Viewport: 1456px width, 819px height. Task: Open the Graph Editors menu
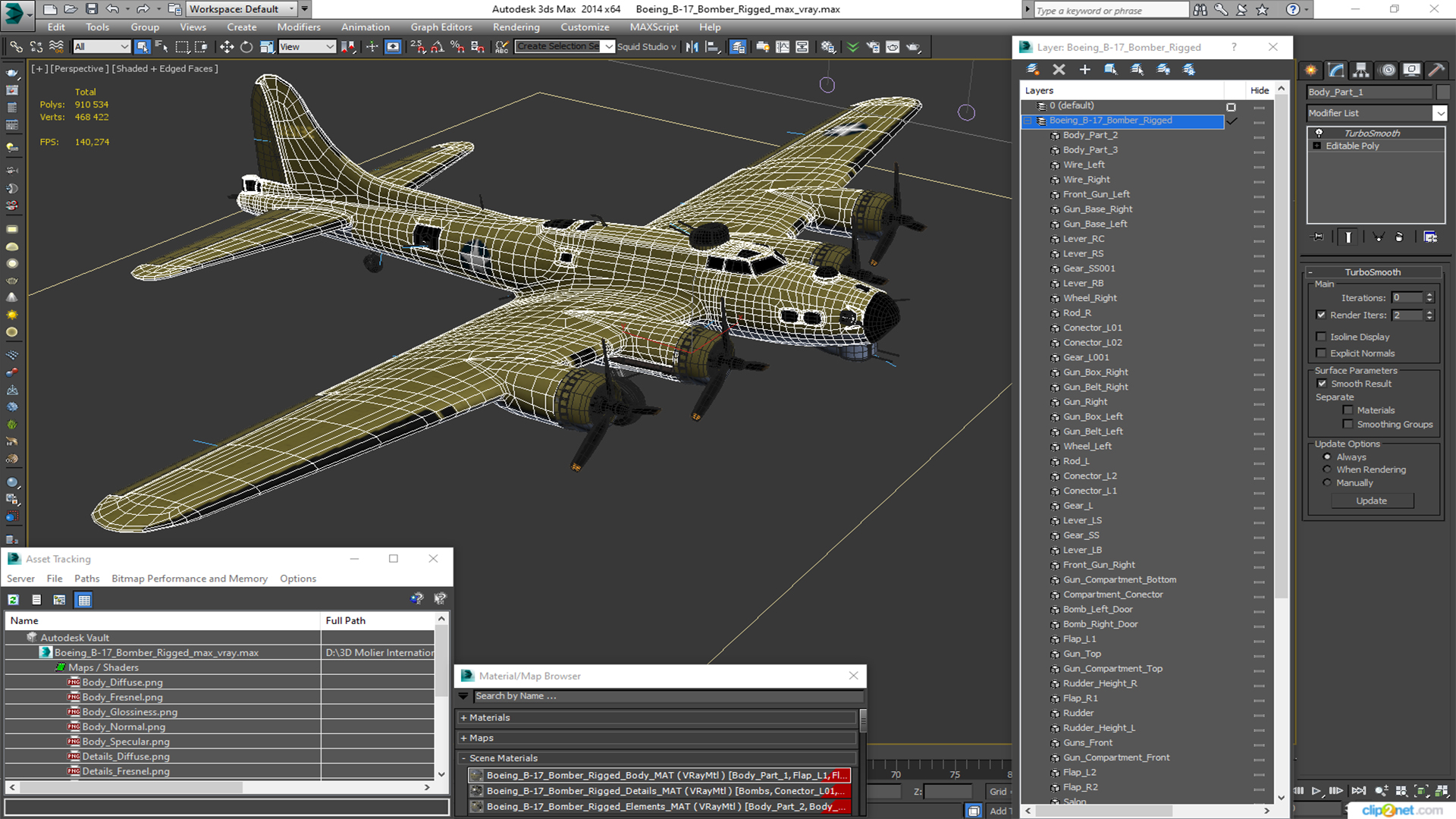point(441,27)
